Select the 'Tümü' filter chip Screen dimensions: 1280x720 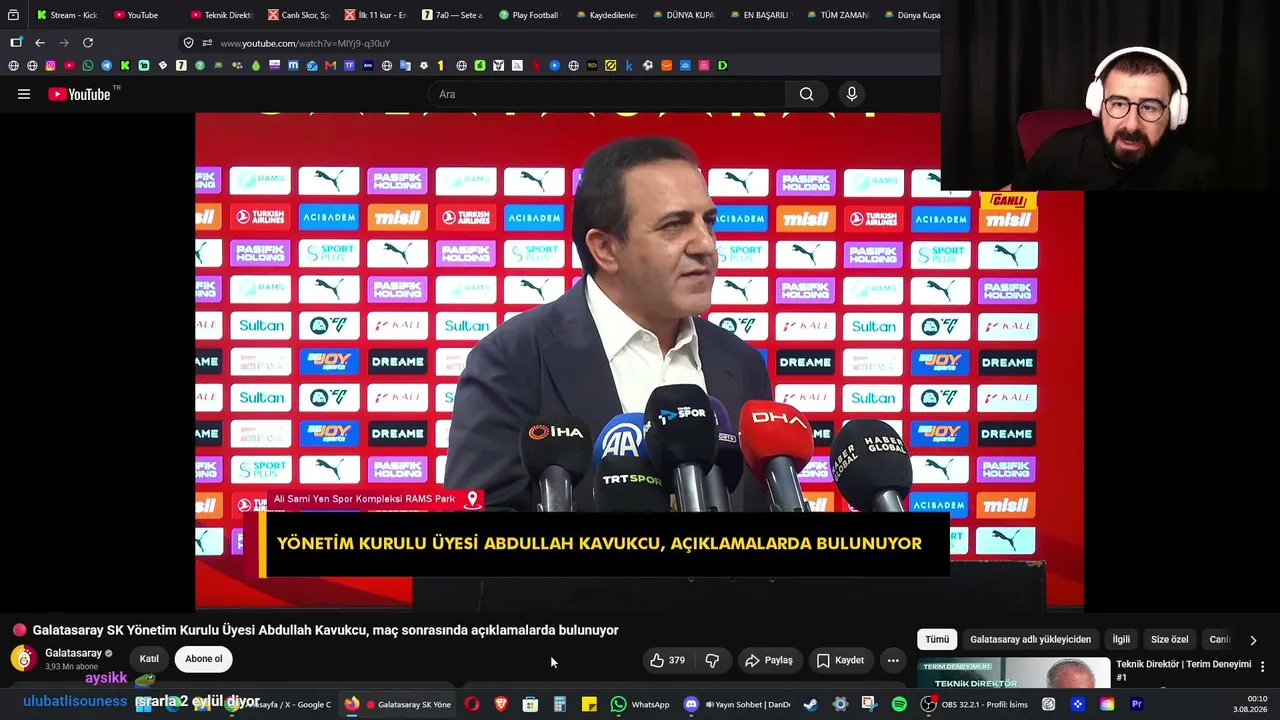coord(937,640)
